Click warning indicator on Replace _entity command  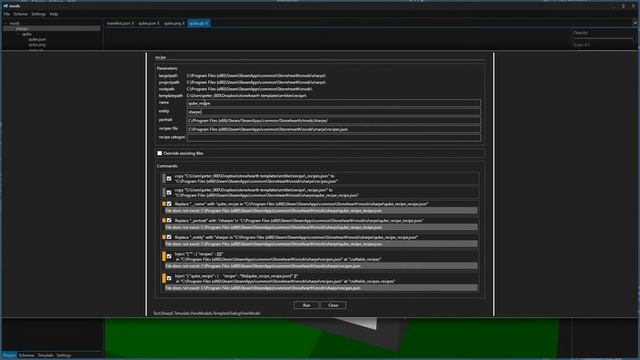164,237
